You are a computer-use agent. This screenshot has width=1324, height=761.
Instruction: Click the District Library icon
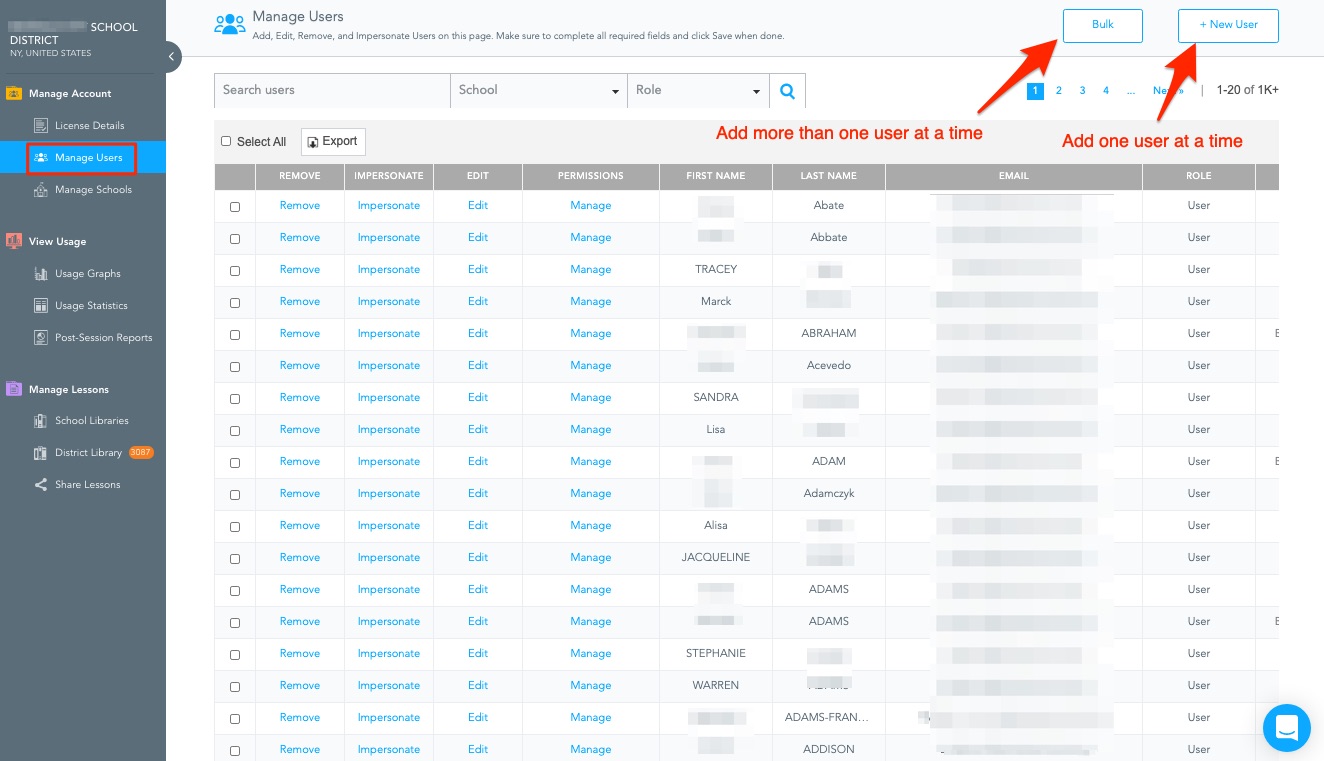(41, 453)
